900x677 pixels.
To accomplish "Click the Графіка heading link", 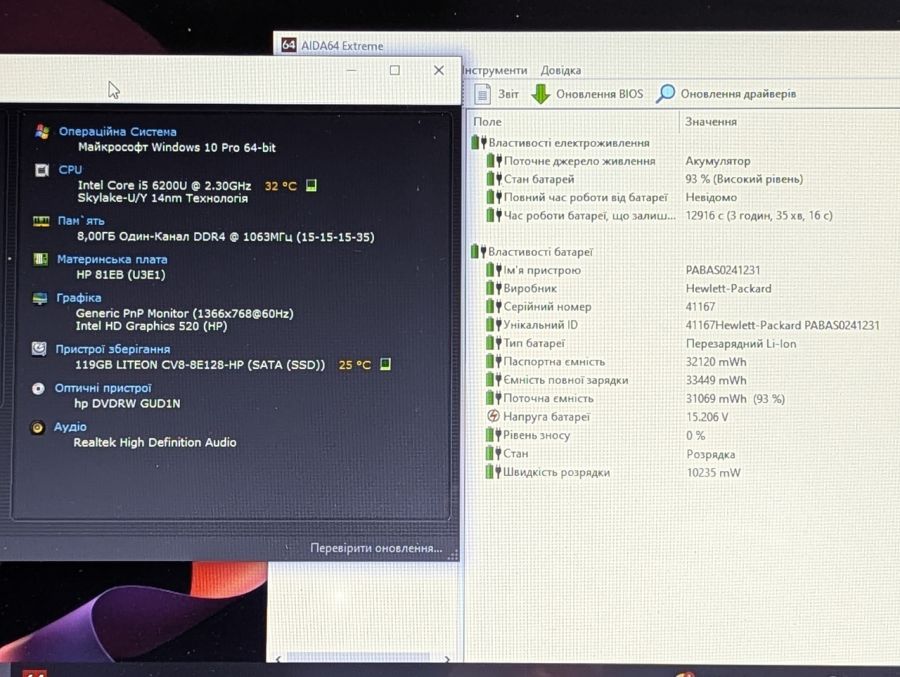I will coord(79,297).
